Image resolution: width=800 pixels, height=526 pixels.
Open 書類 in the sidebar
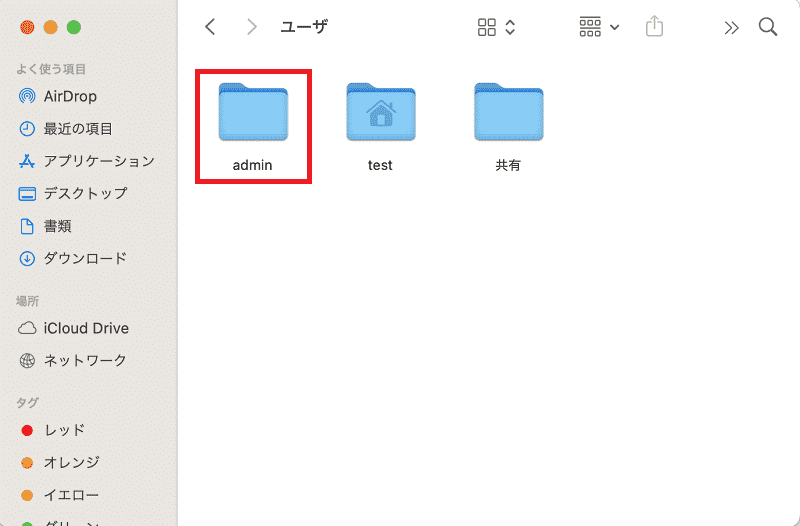coord(45,226)
